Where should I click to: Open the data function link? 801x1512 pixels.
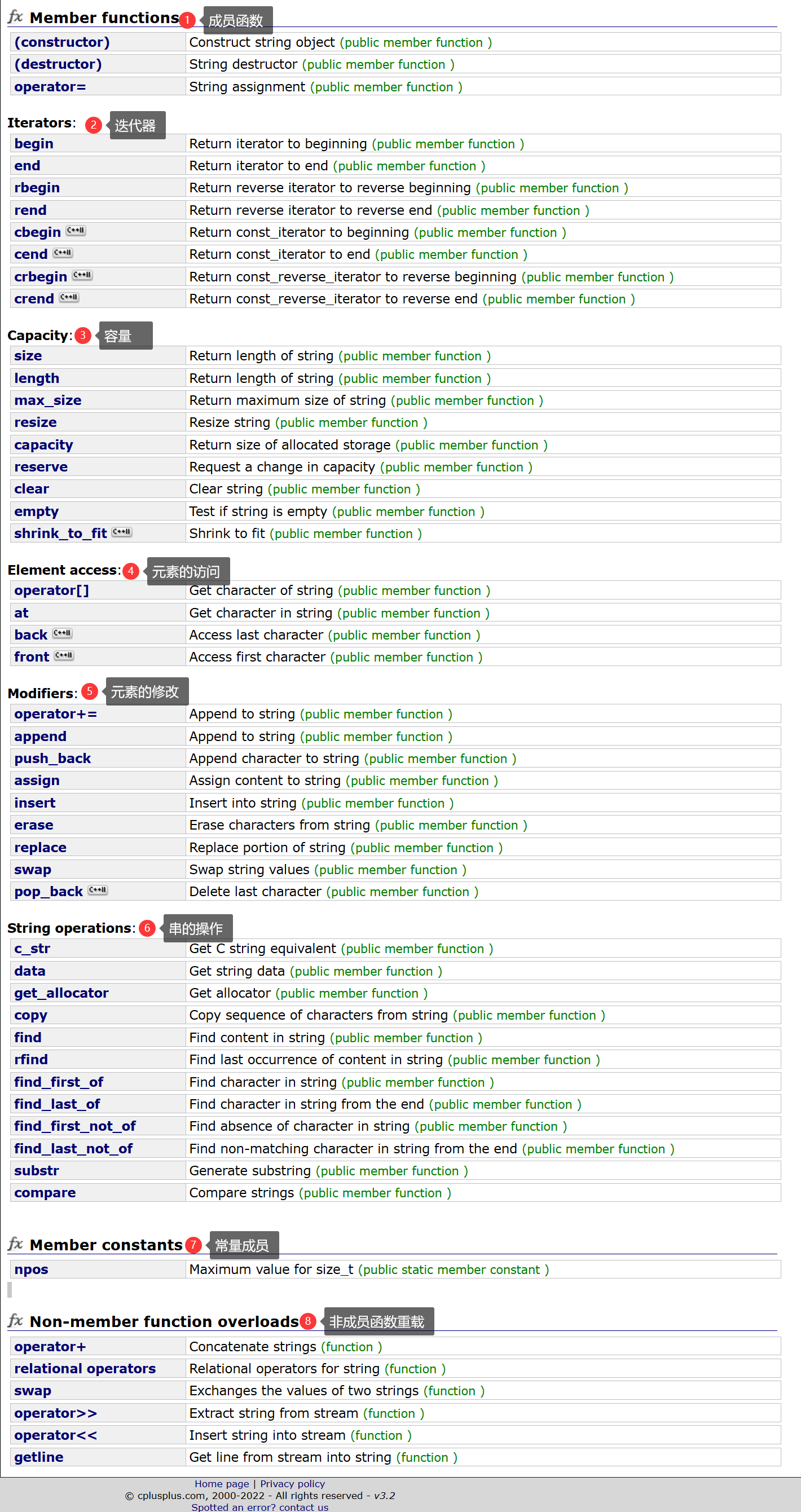pos(30,971)
